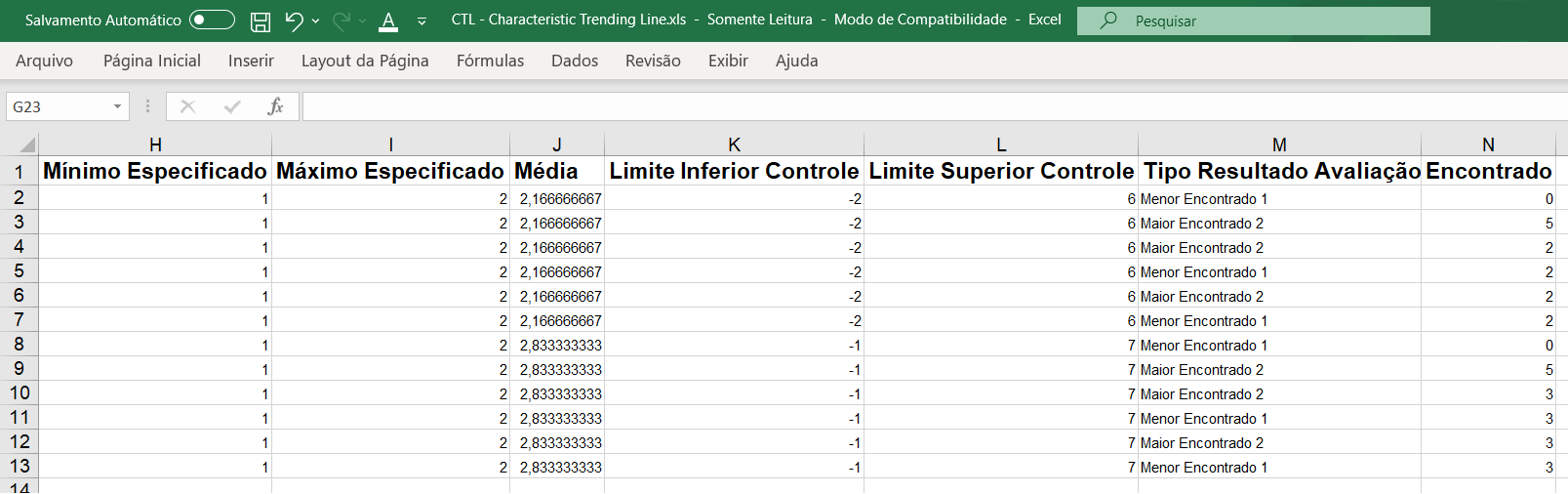Click the Insert Function fx icon

pos(275,106)
